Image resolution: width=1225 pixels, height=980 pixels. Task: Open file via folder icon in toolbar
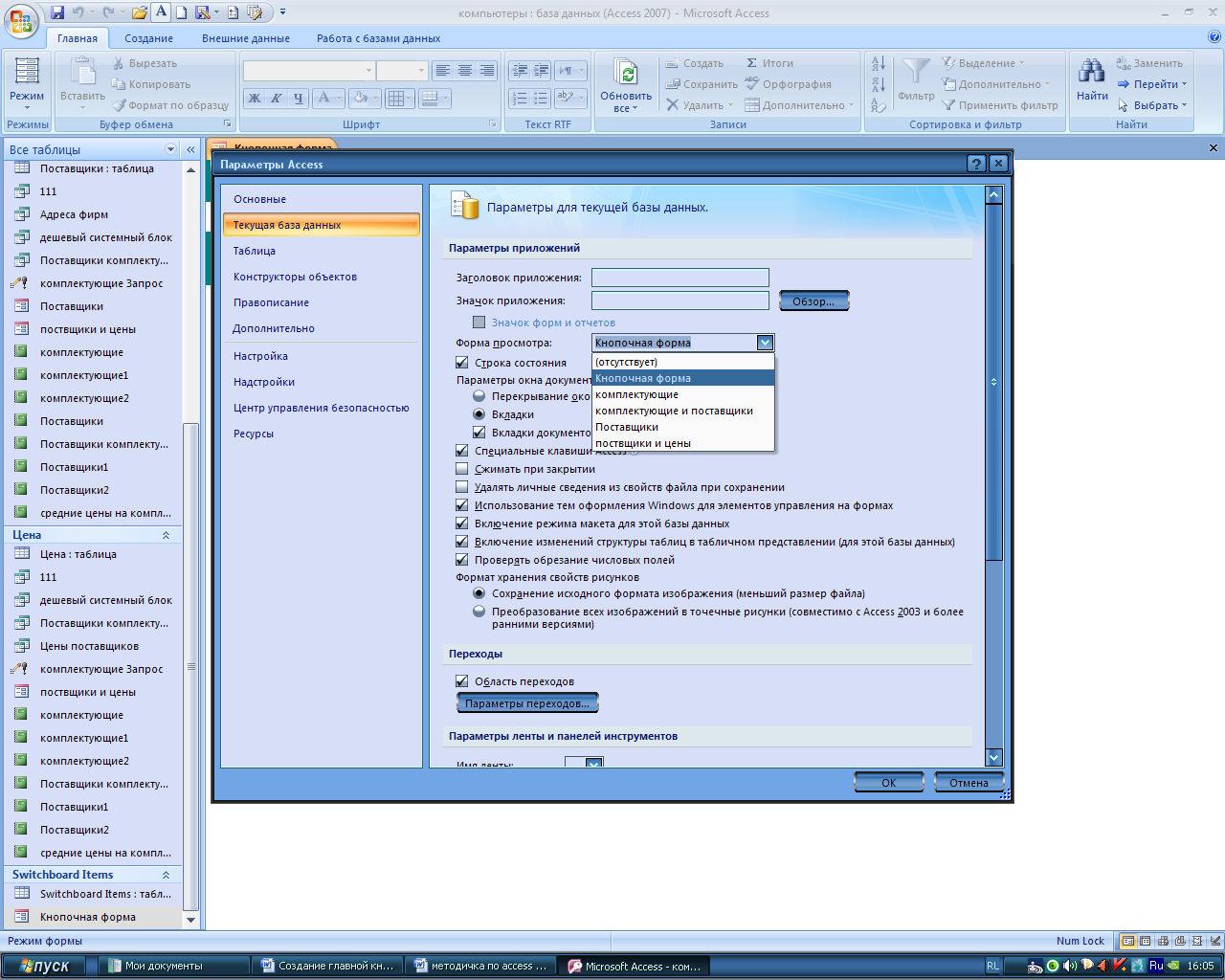coord(140,12)
